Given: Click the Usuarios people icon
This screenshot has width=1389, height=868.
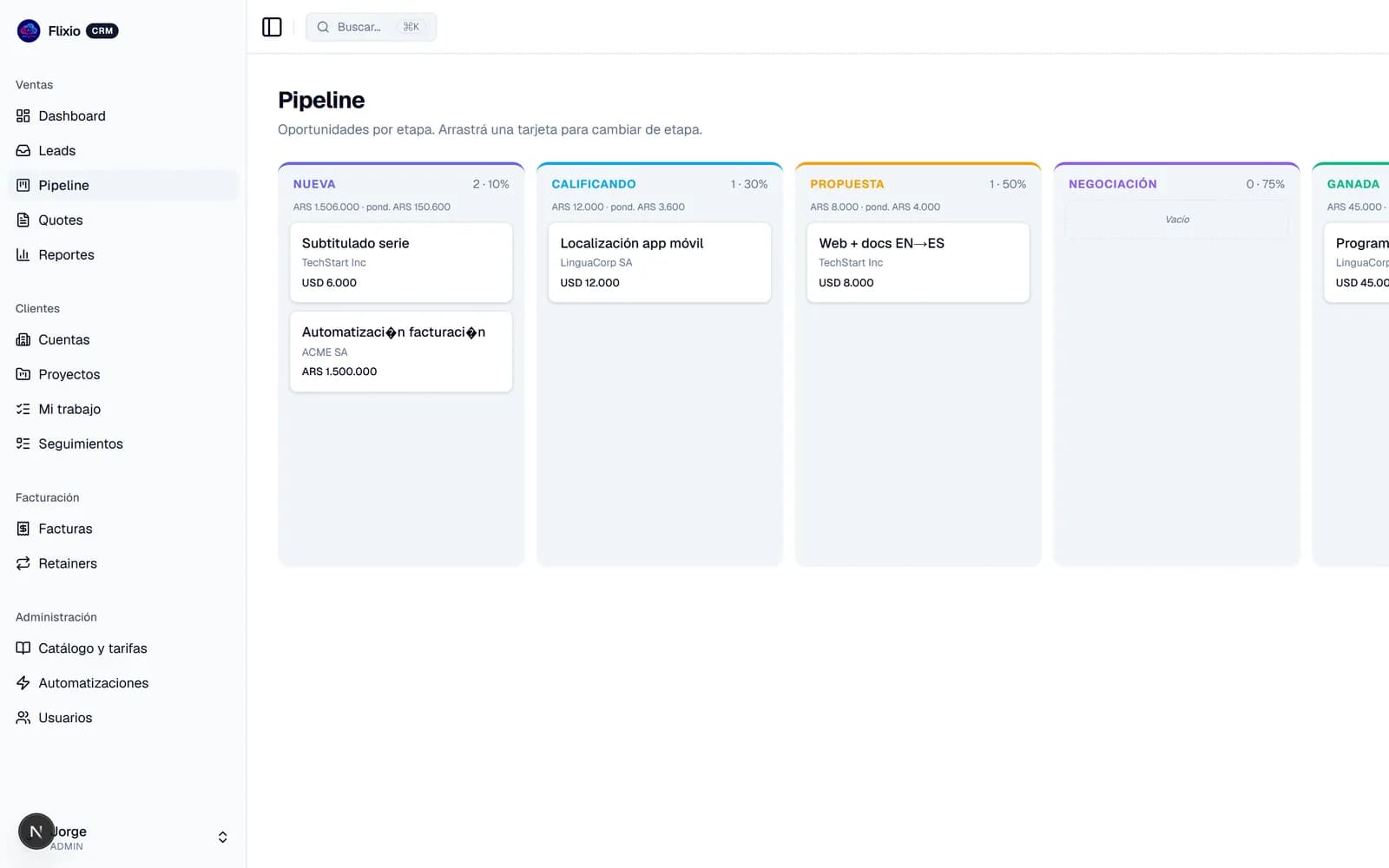Looking at the screenshot, I should (23, 718).
